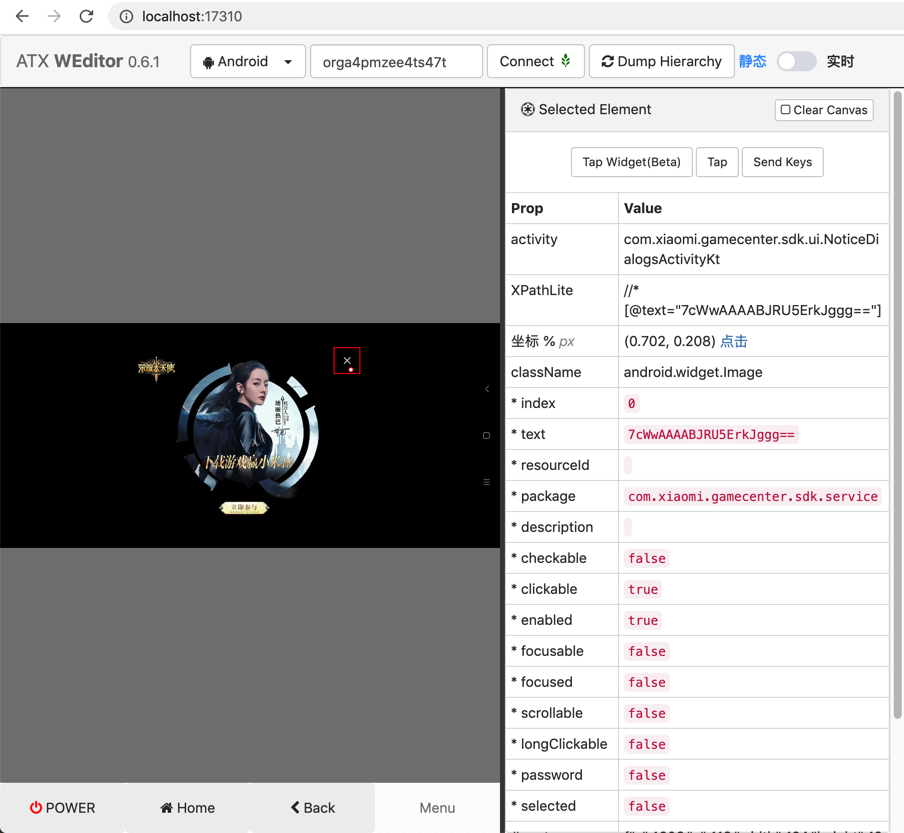Click the password row's false value
The image size is (904, 833).
(x=647, y=775)
